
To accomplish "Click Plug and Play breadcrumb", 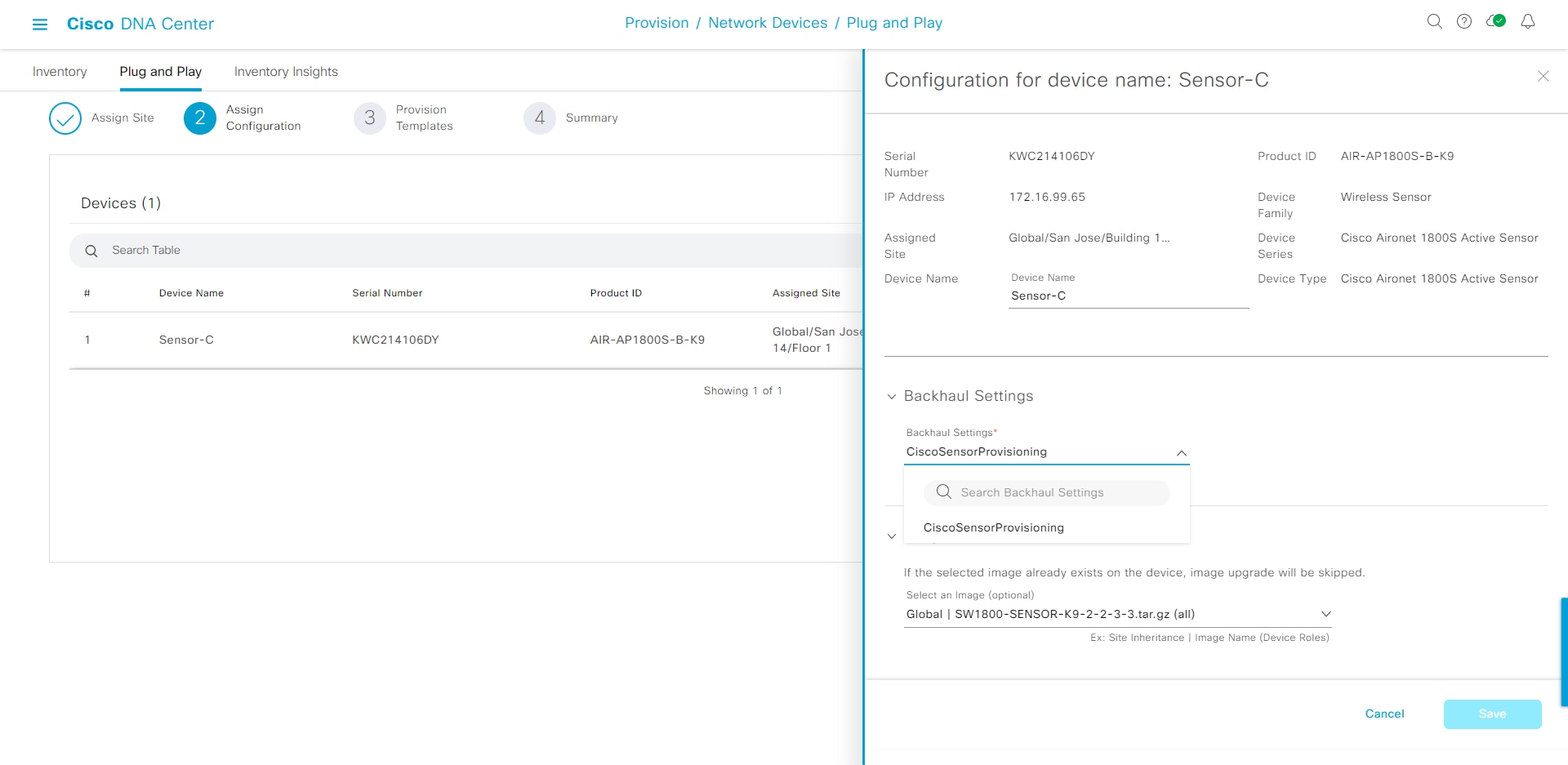I will click(x=894, y=23).
